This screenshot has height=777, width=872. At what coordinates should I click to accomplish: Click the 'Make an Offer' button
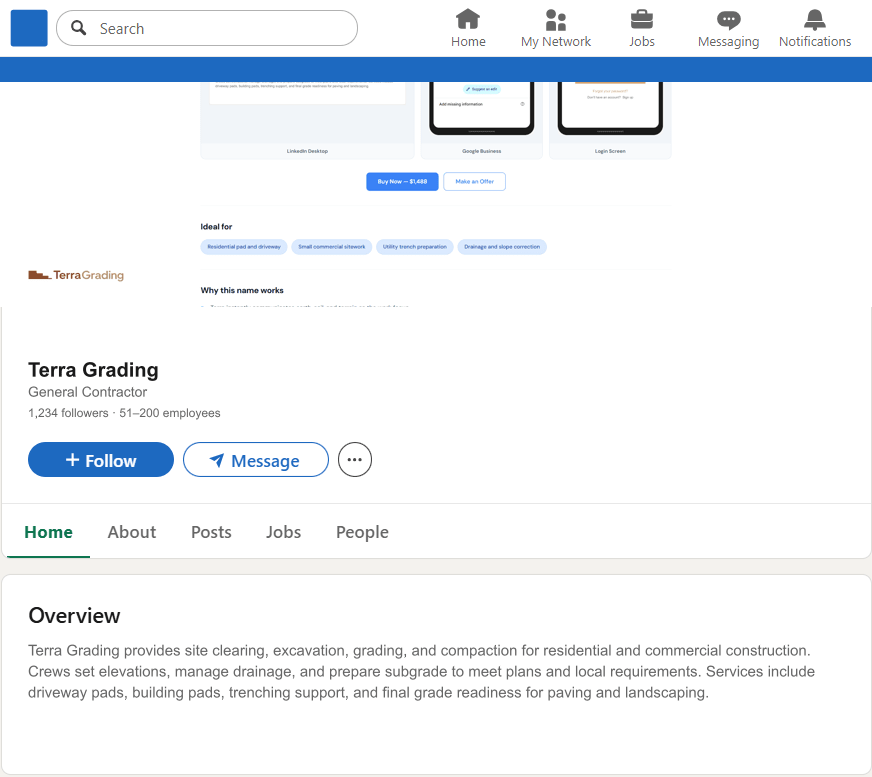[474, 181]
